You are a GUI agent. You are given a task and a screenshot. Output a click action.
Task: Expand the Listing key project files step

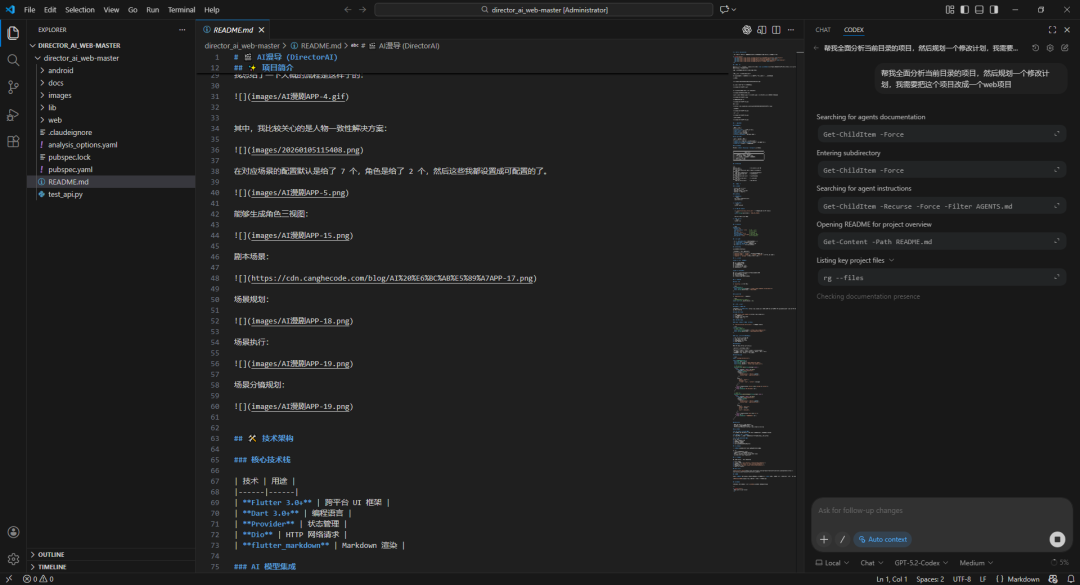point(855,260)
